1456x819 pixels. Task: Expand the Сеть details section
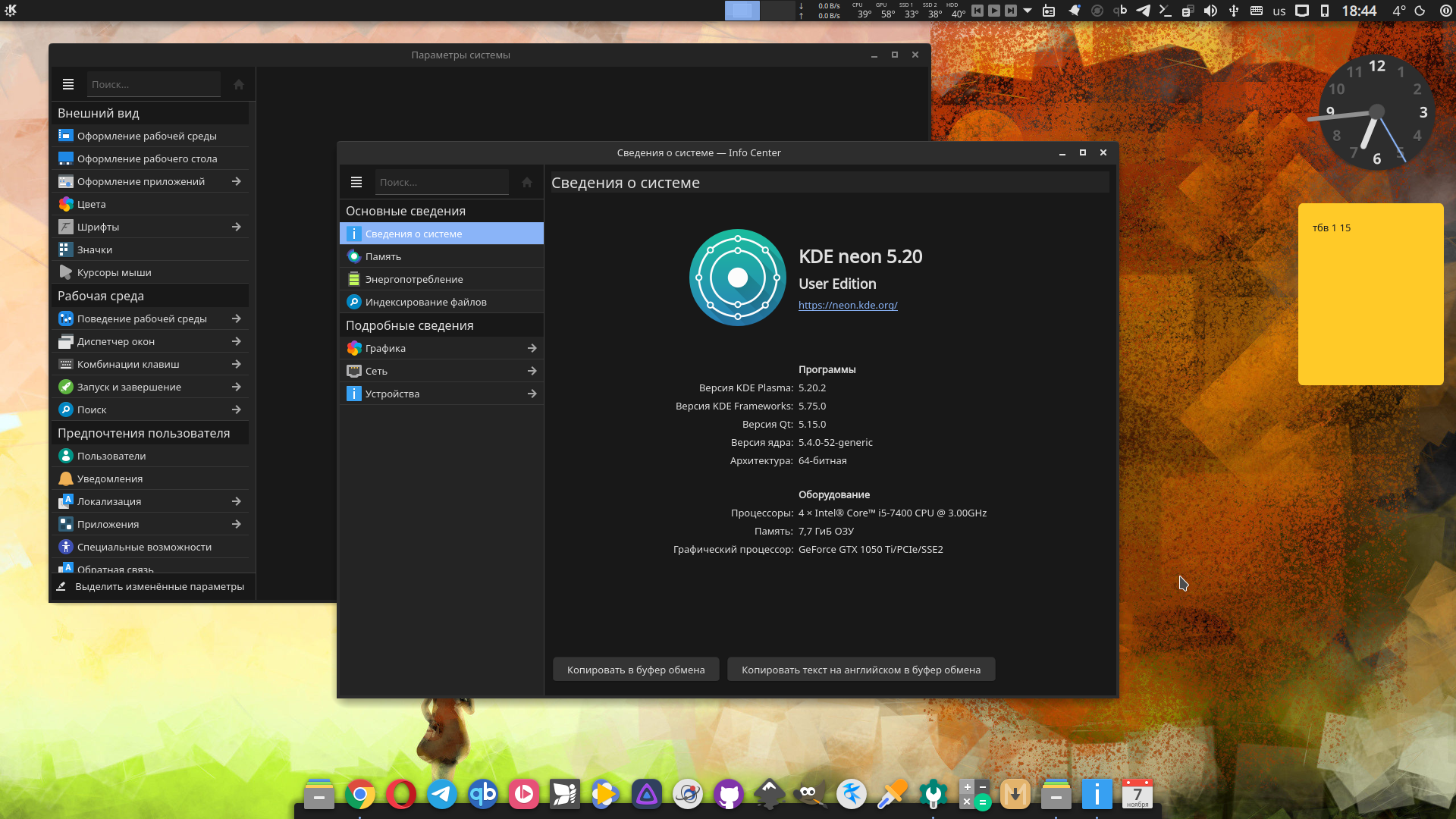coord(442,371)
